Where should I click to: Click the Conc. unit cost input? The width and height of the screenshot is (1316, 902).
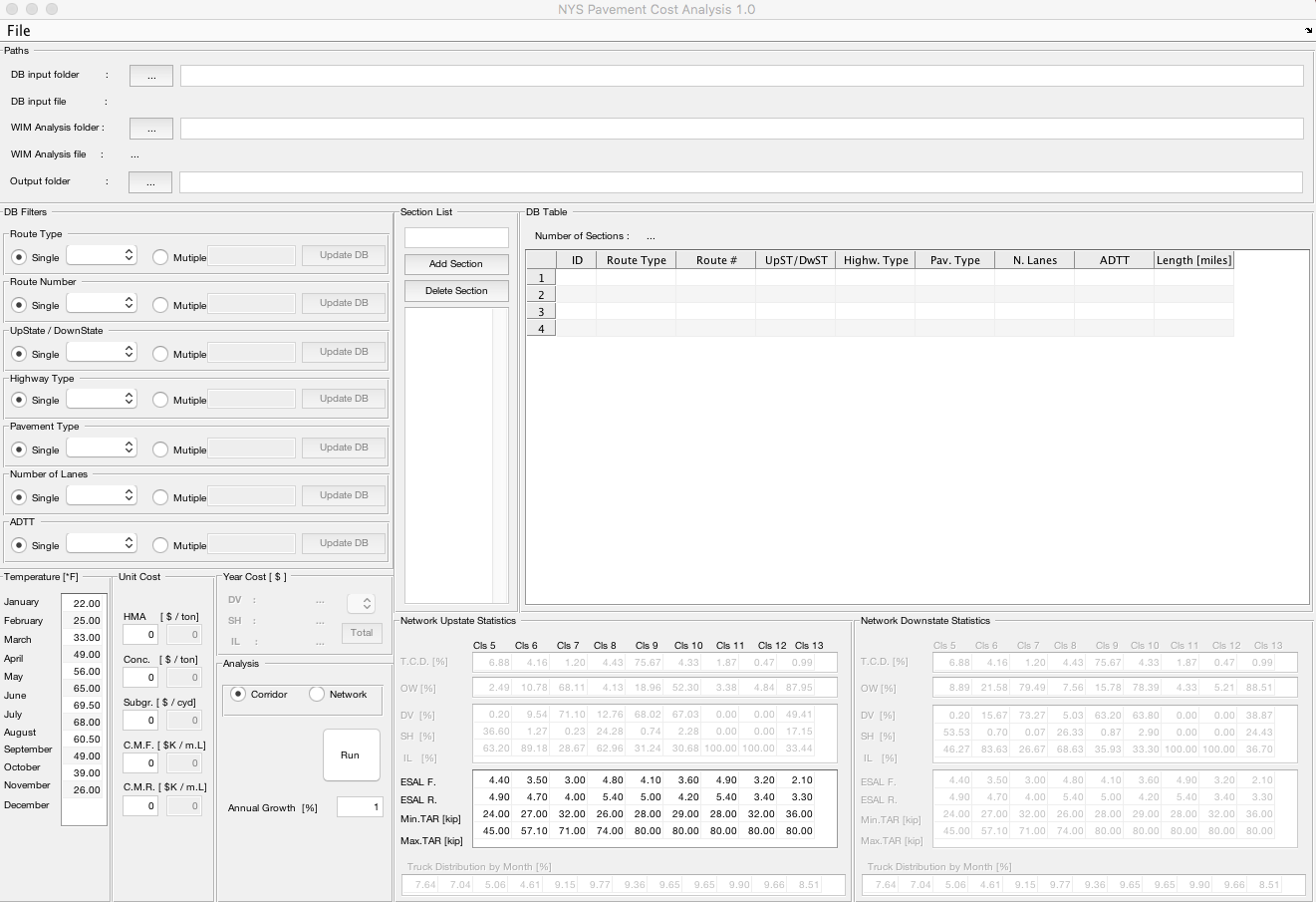coord(140,678)
